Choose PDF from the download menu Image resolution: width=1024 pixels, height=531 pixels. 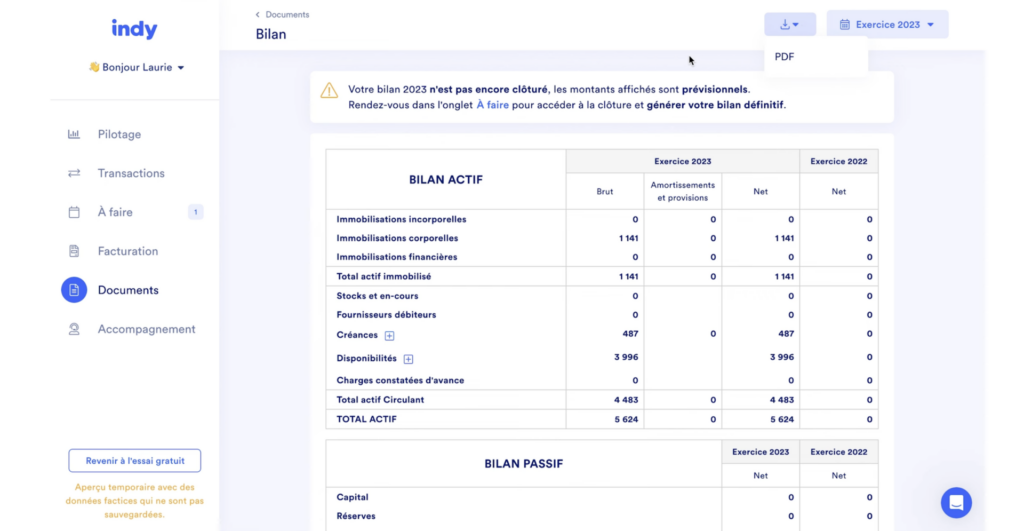(784, 57)
